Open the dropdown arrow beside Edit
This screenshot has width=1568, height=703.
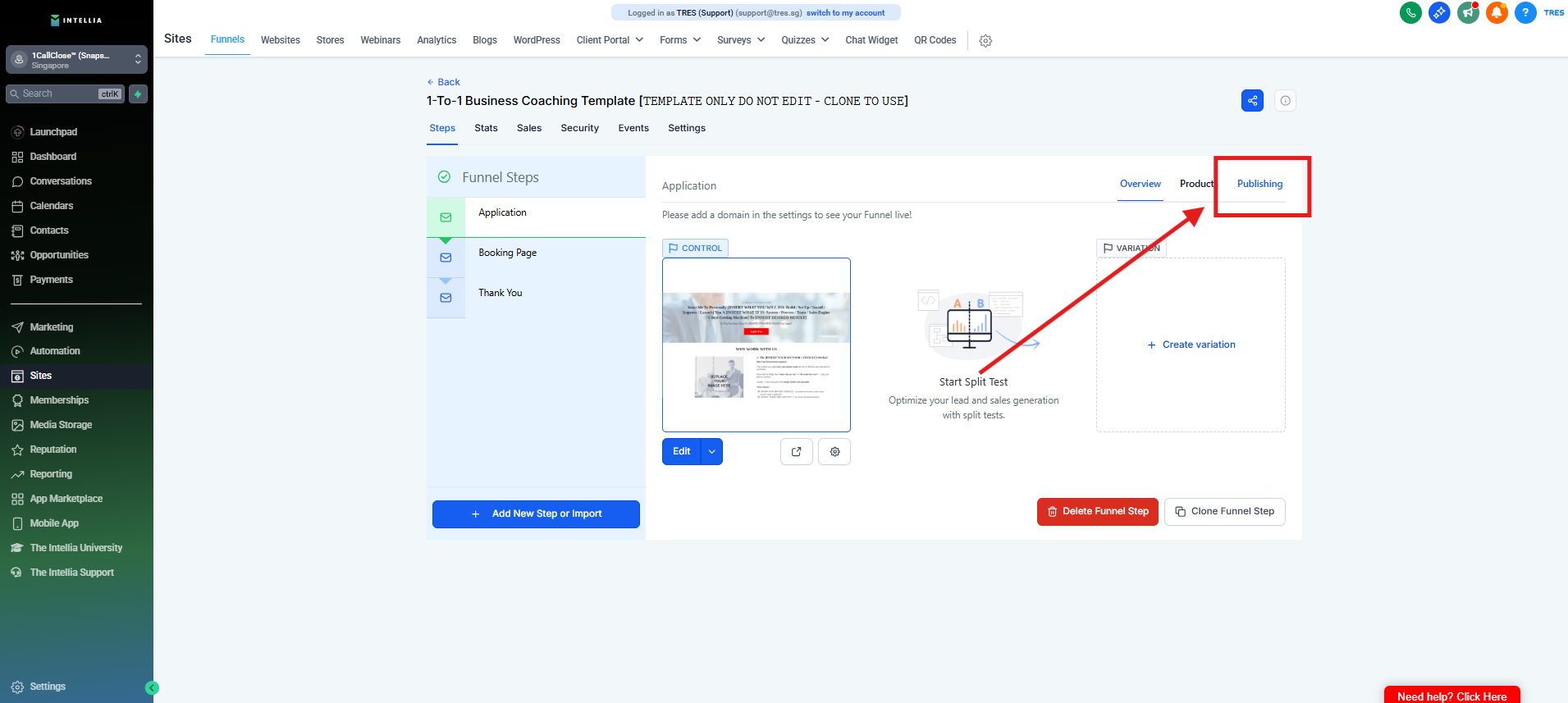point(711,451)
